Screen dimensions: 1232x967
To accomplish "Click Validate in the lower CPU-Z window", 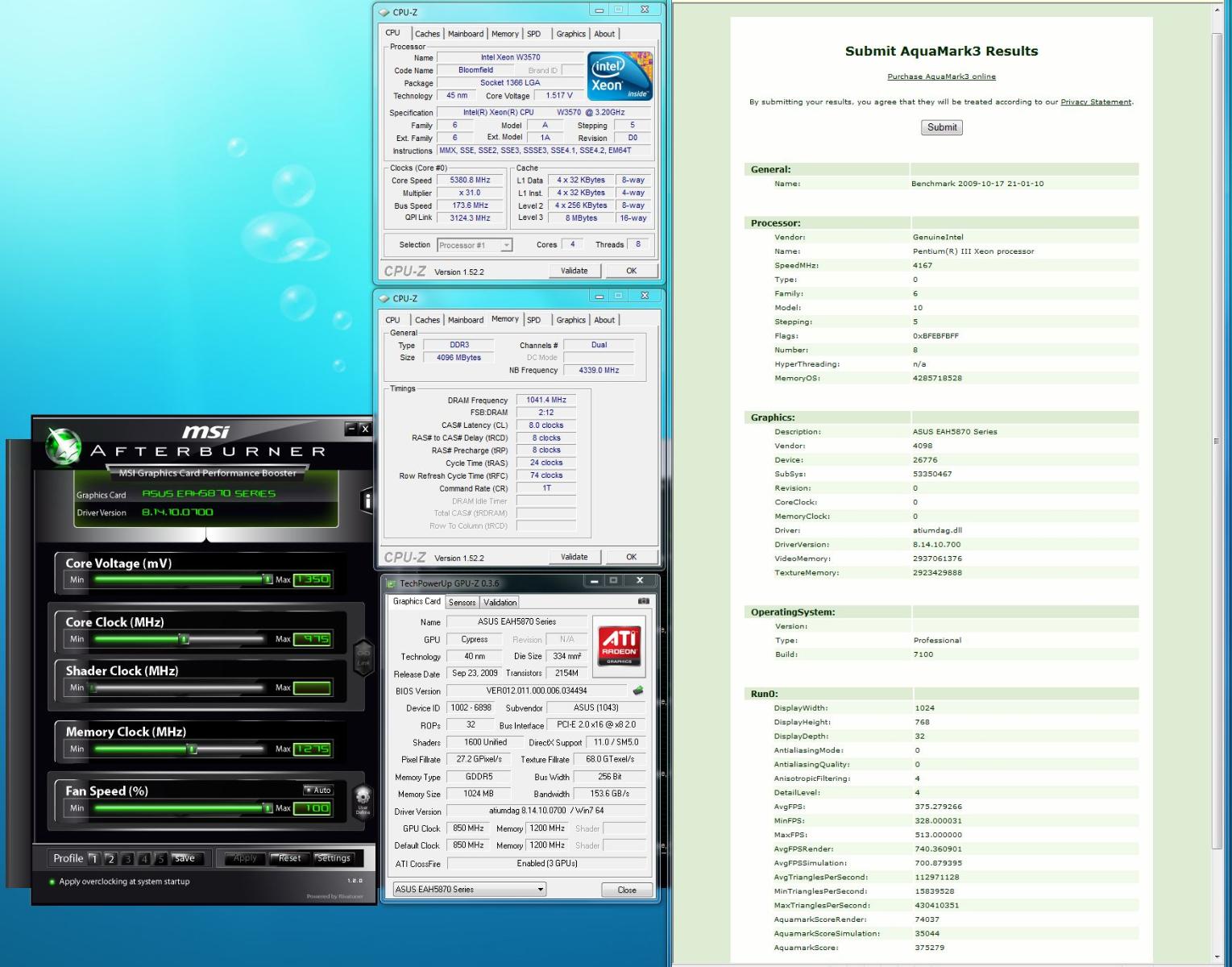I will point(575,557).
